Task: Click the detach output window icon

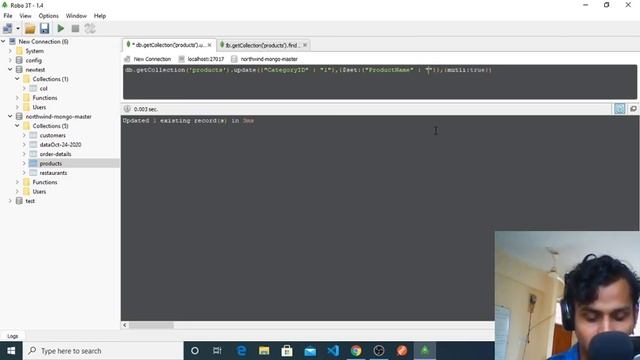Action: coord(633,109)
